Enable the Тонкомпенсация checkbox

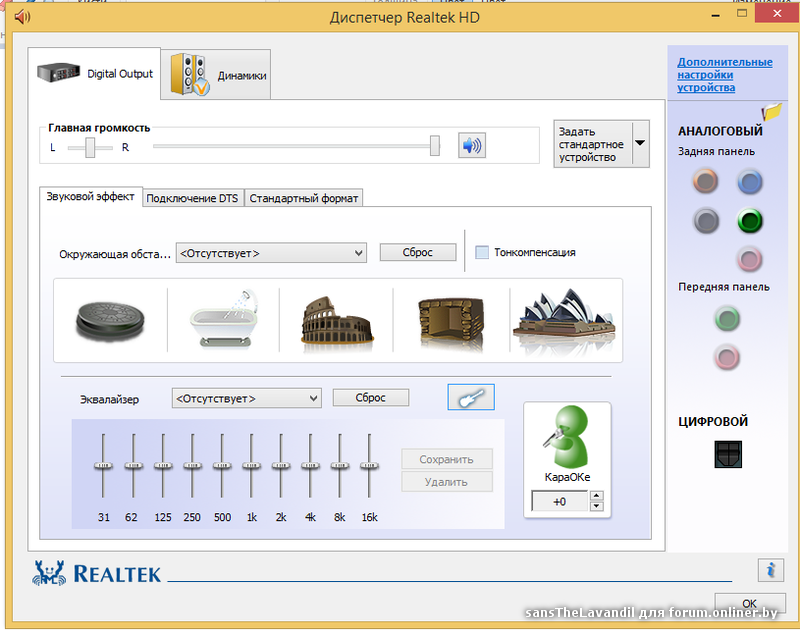click(x=482, y=252)
